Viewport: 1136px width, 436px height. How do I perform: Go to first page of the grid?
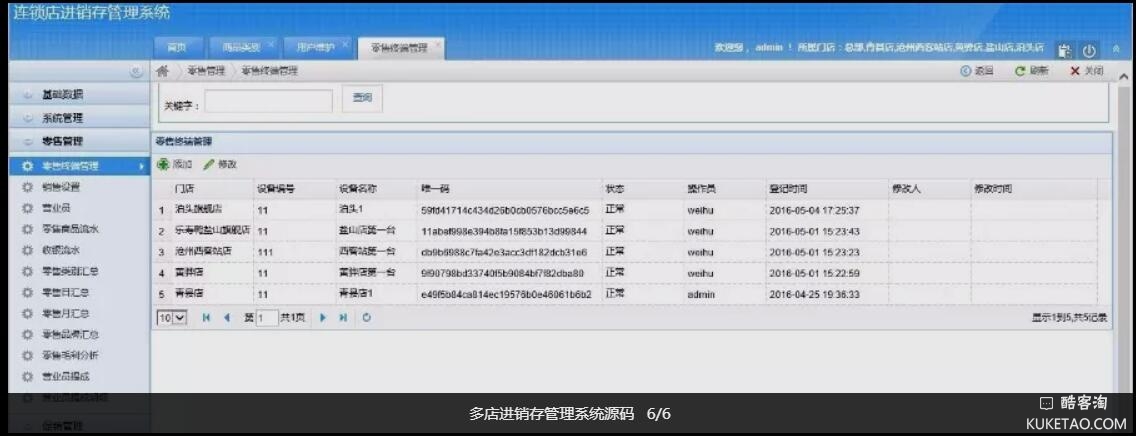click(206, 317)
